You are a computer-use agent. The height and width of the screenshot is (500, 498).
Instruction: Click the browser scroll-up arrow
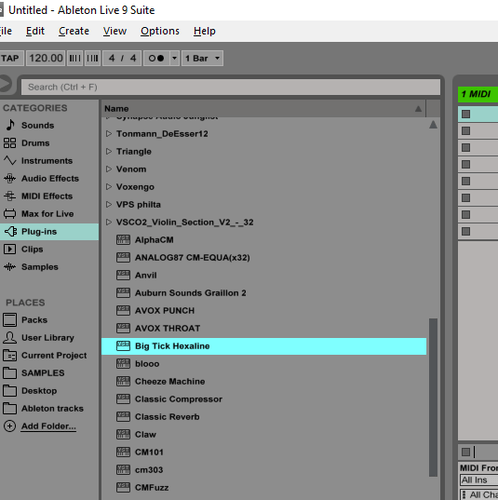[433, 125]
